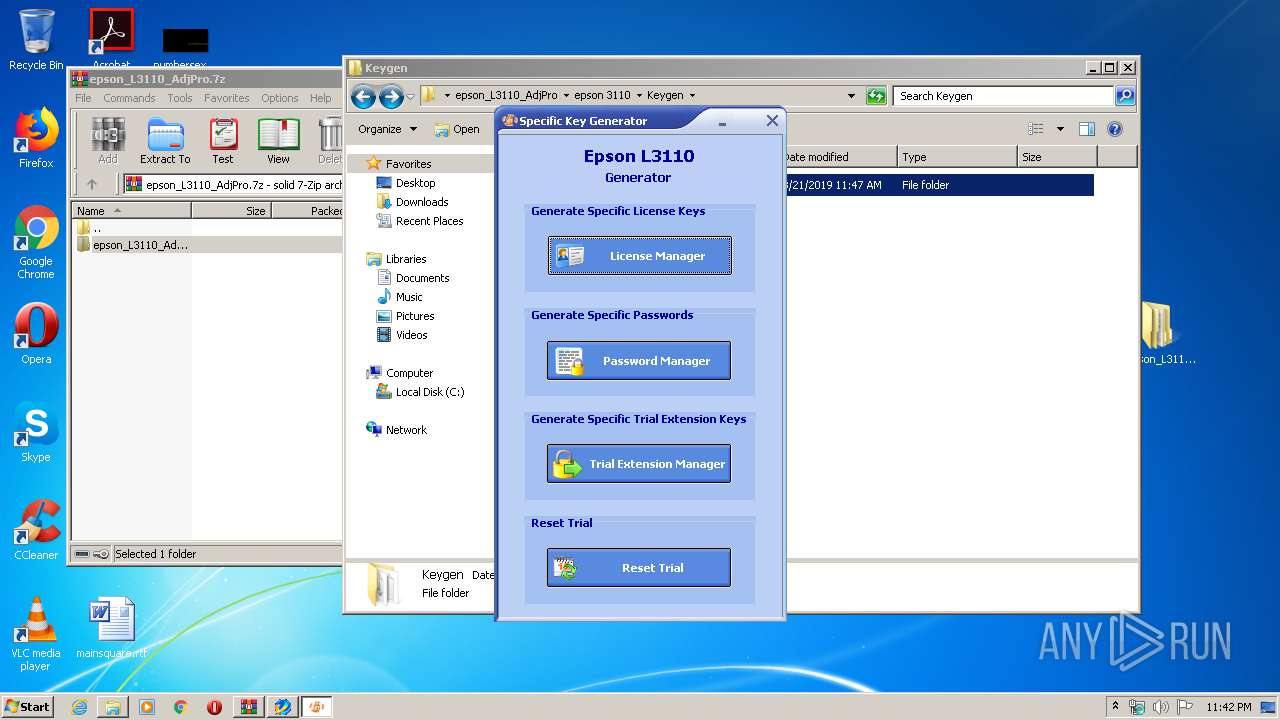1280x720 pixels.
Task: Open the Favorites menu in WinRAR
Action: (x=227, y=98)
